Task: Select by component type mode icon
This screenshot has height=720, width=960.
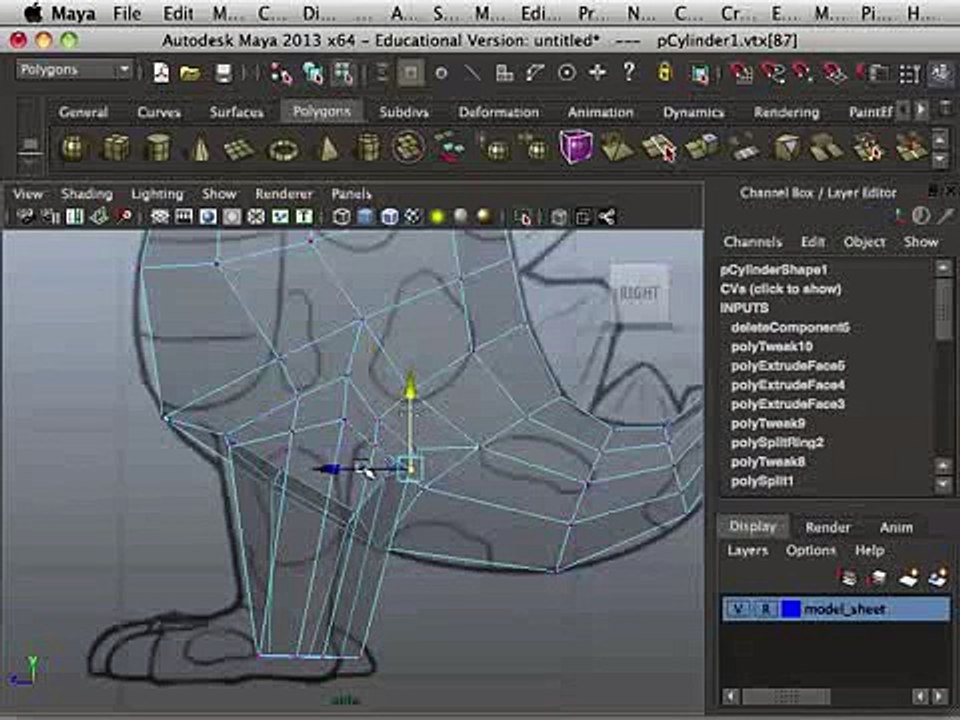Action: click(343, 73)
